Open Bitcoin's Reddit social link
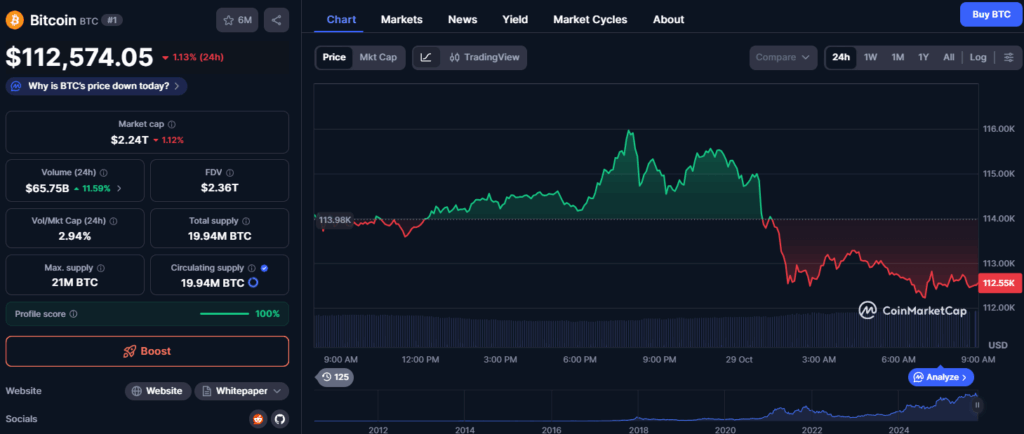 point(258,419)
